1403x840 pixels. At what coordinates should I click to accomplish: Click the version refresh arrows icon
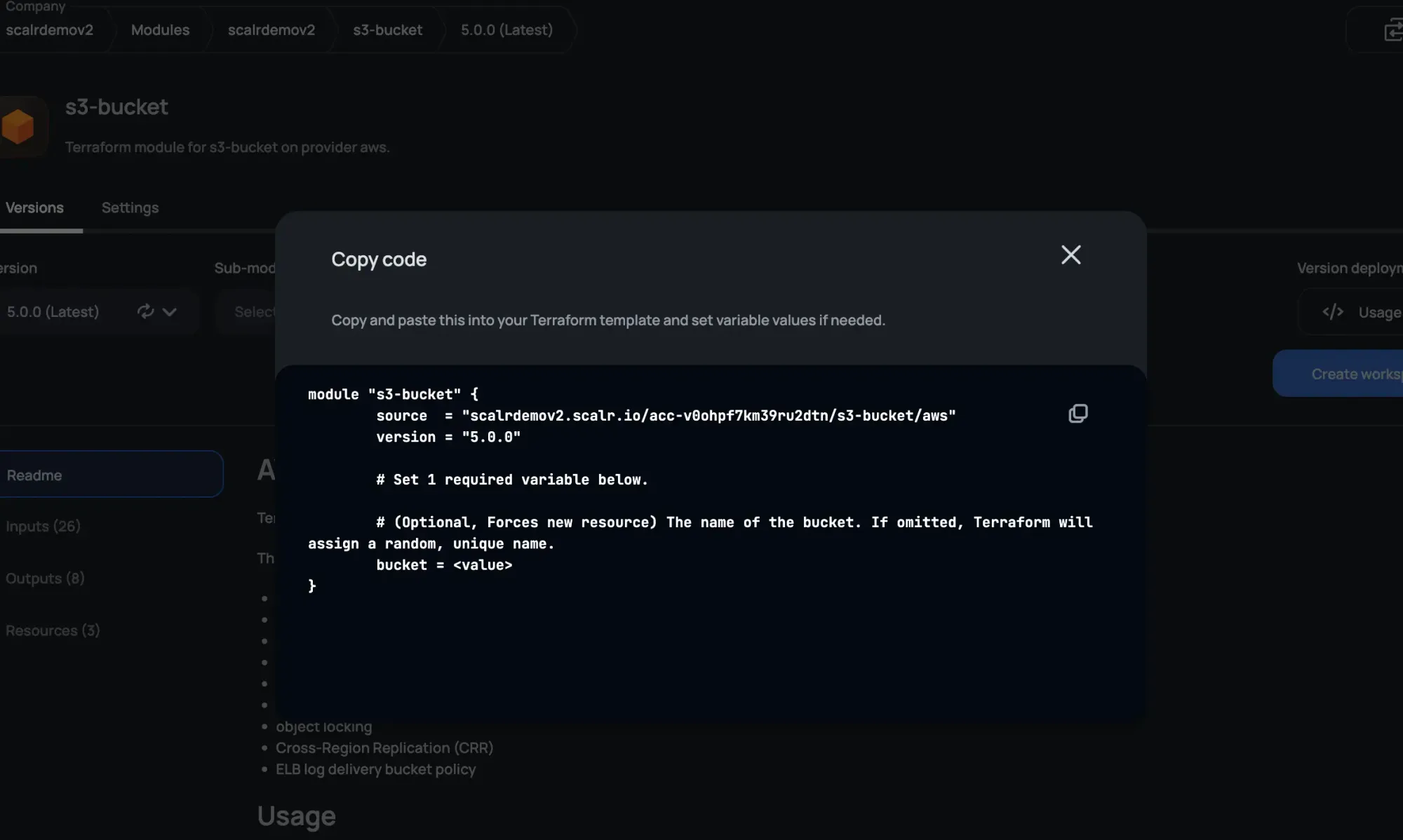coord(145,311)
